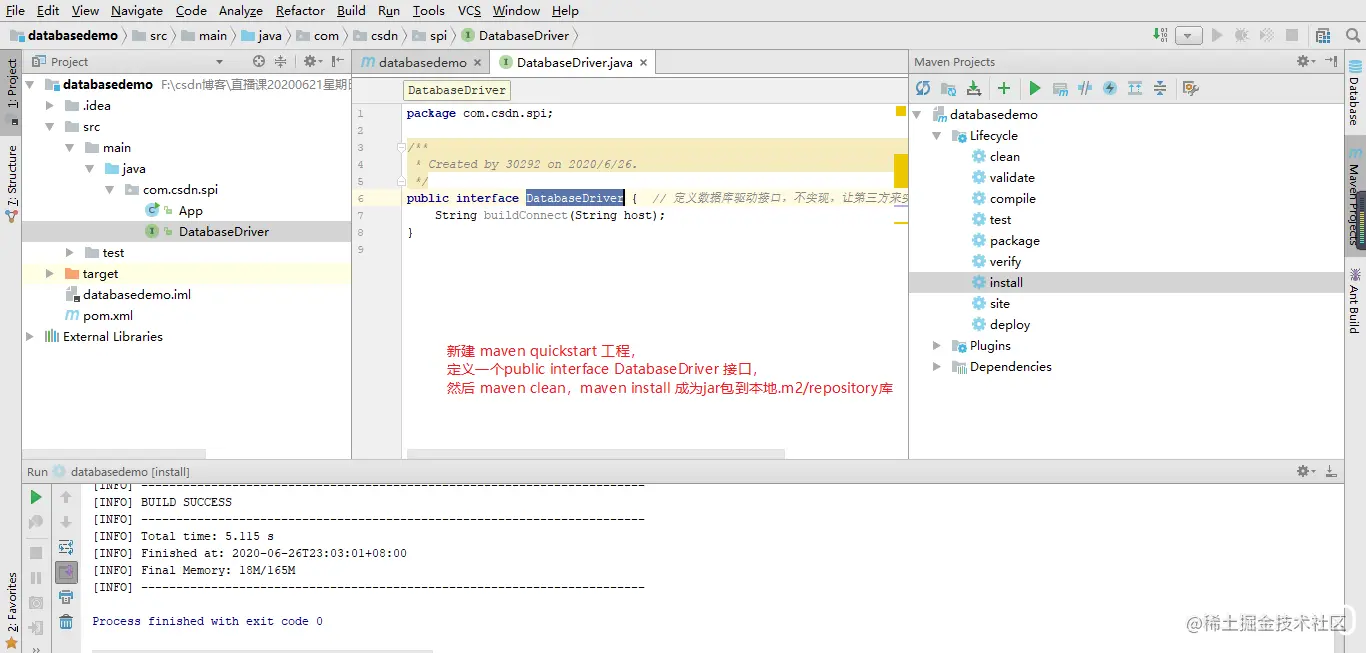This screenshot has width=1366, height=653.
Task: Click Show Dependencies icon in Maven toolbar
Action: point(1135,88)
